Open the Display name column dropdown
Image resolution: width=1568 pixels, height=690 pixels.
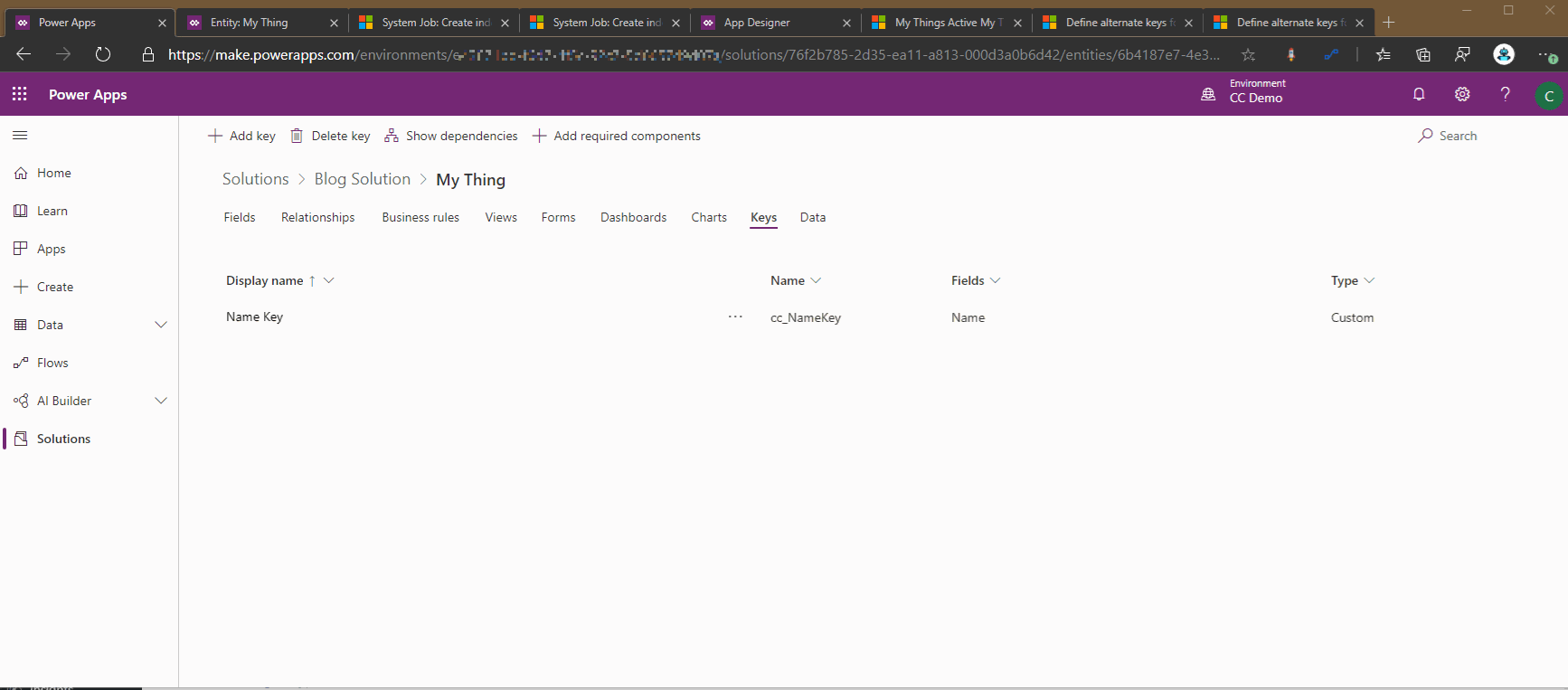point(329,280)
